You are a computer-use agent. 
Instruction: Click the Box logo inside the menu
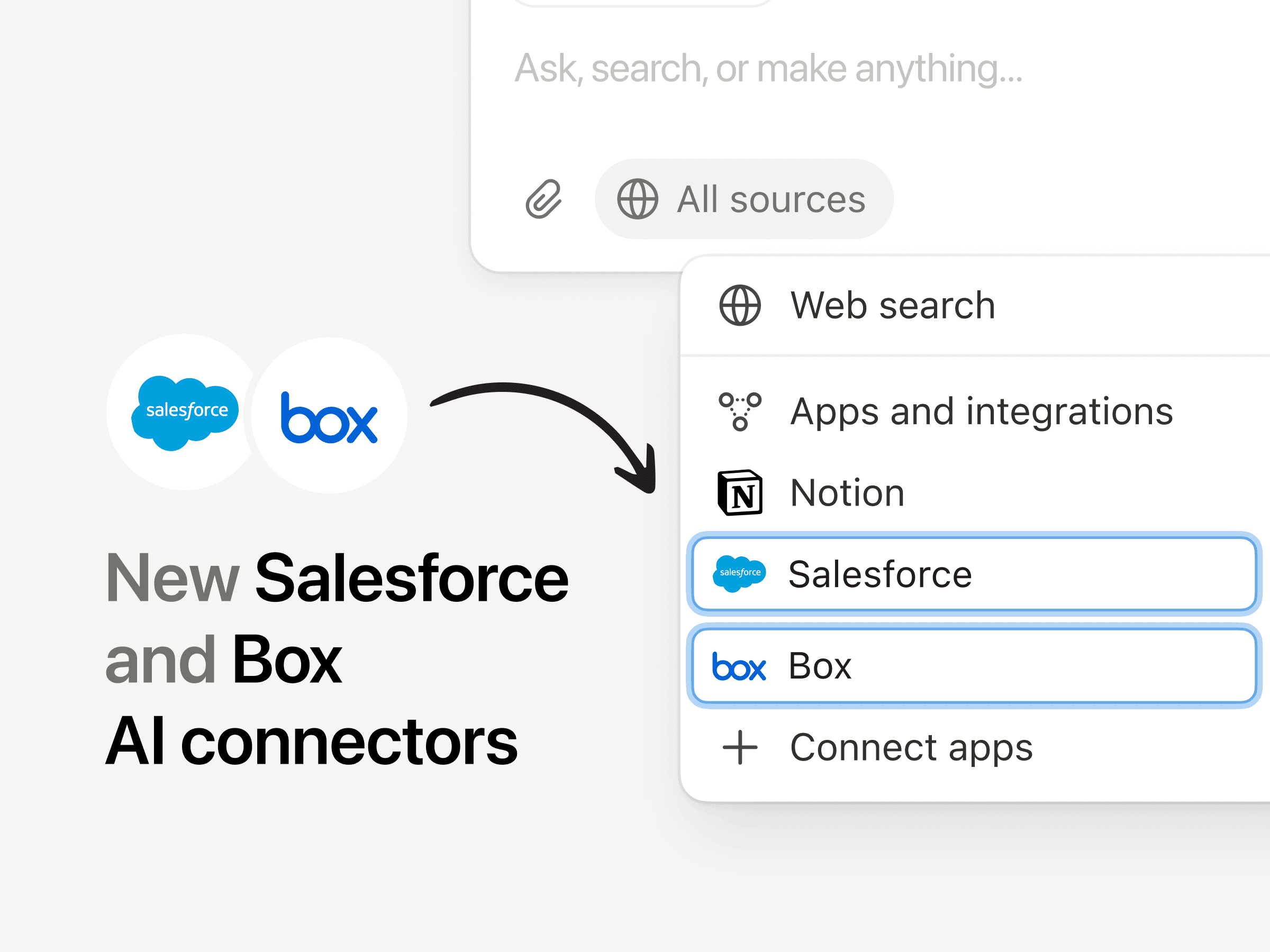pos(739,667)
